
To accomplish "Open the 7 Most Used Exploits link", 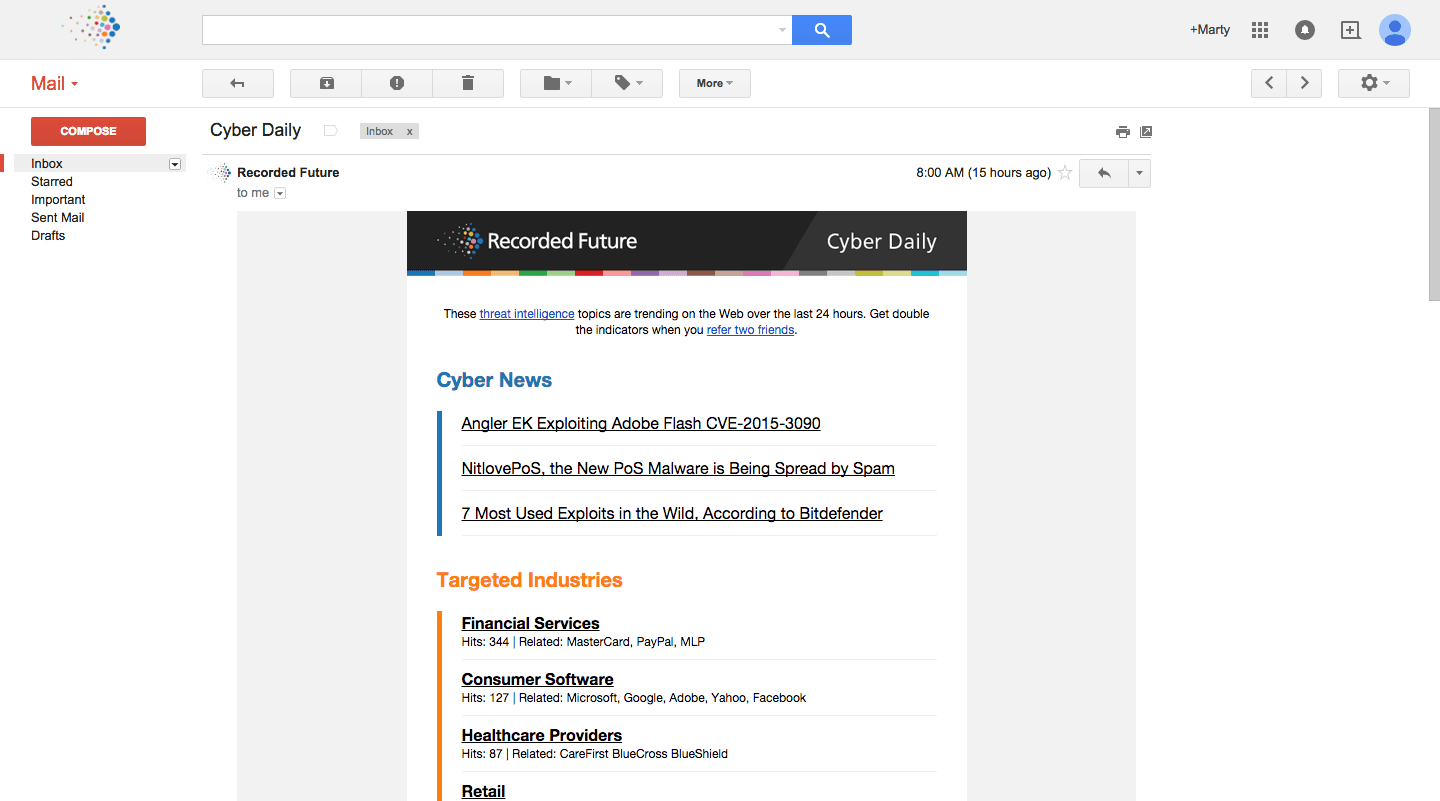I will click(x=672, y=513).
